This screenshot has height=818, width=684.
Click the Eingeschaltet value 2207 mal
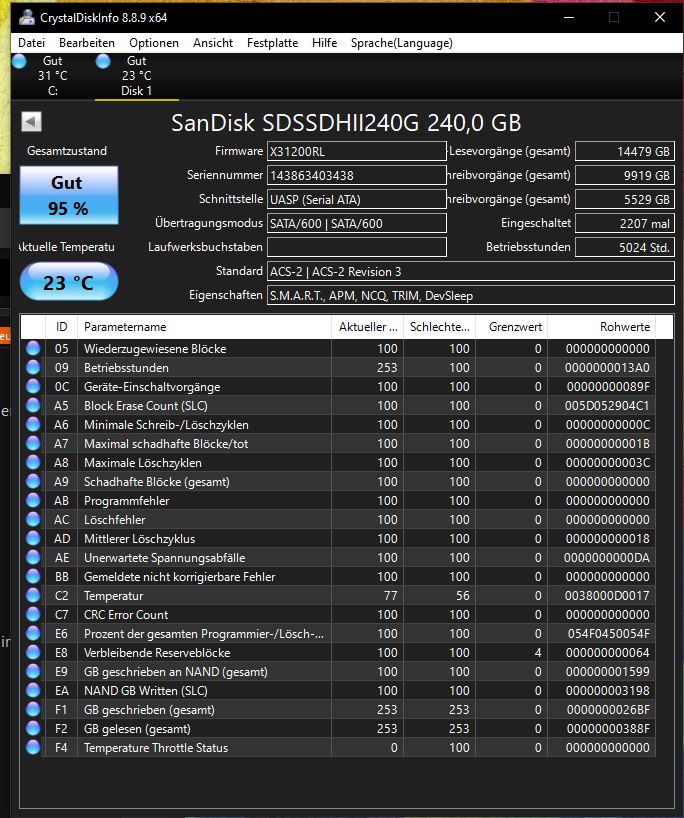[625, 223]
